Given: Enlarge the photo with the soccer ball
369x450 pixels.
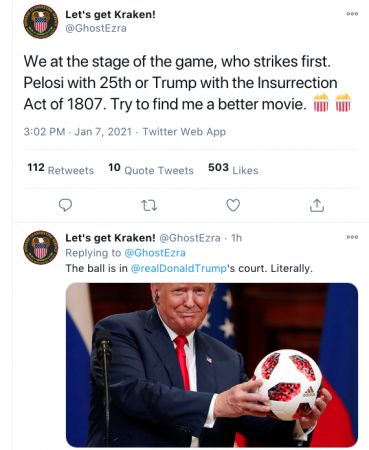Looking at the screenshot, I should [212, 365].
